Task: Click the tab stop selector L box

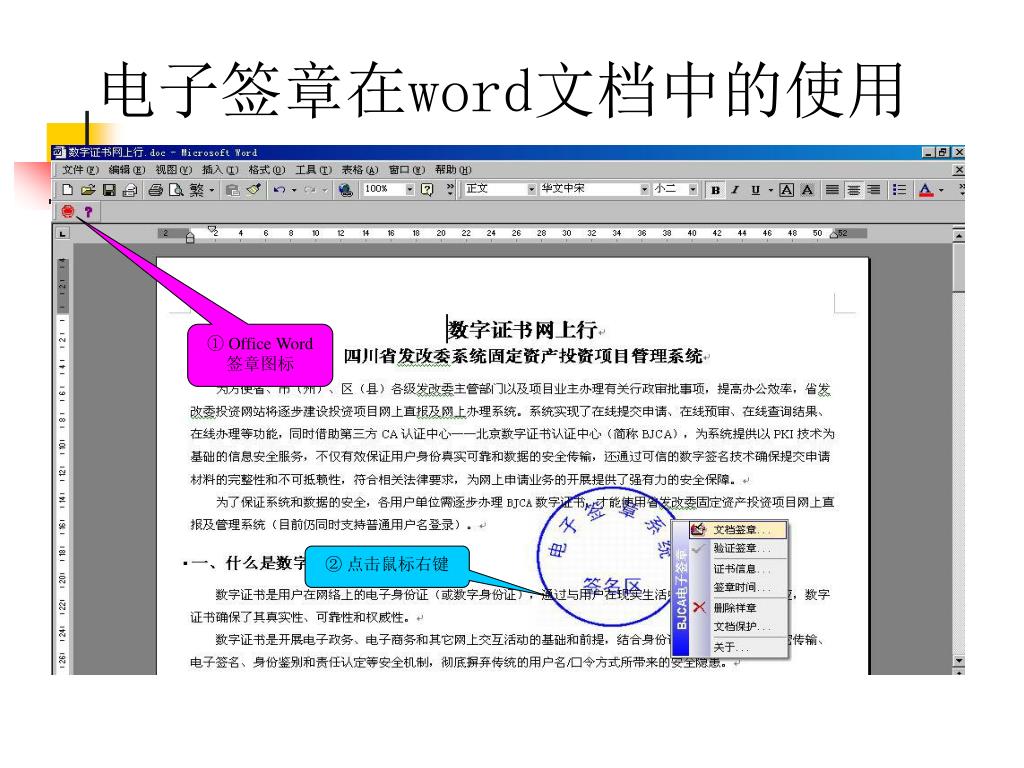Action: (62, 233)
